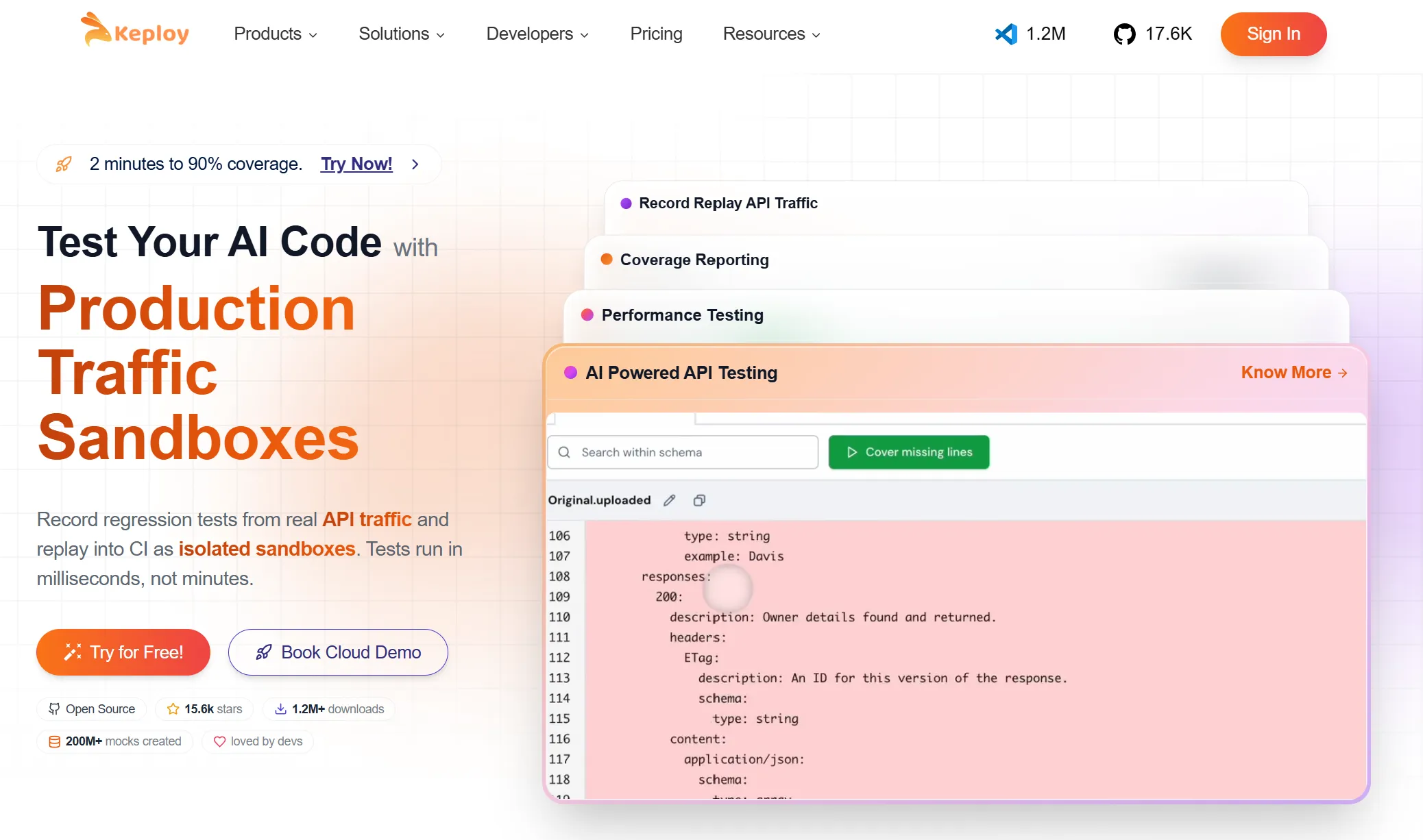Open the VS Code extension 1.2M icon
Screen dimensions: 1423x840
pos(1006,34)
